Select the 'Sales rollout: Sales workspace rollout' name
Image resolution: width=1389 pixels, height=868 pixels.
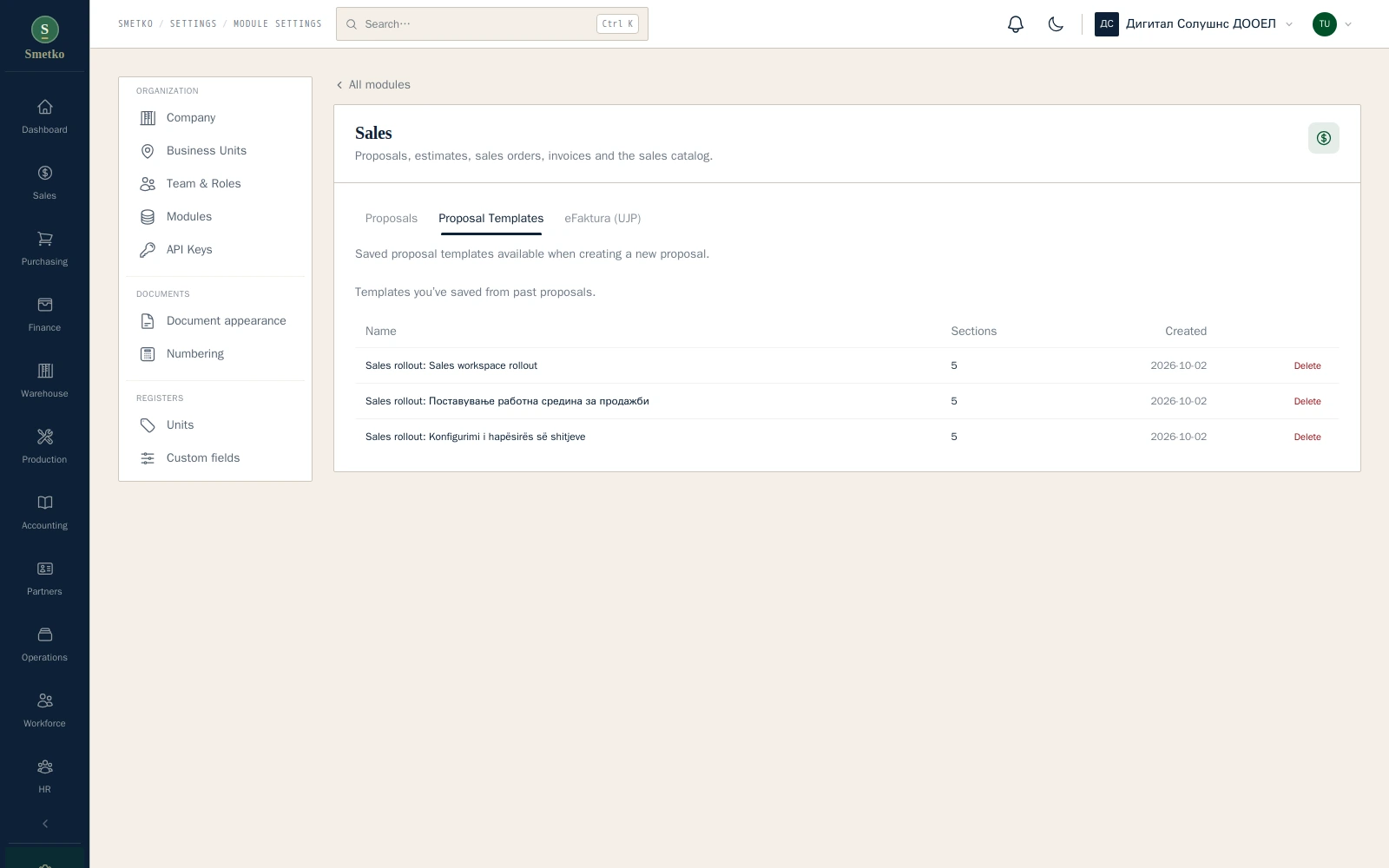(x=451, y=365)
